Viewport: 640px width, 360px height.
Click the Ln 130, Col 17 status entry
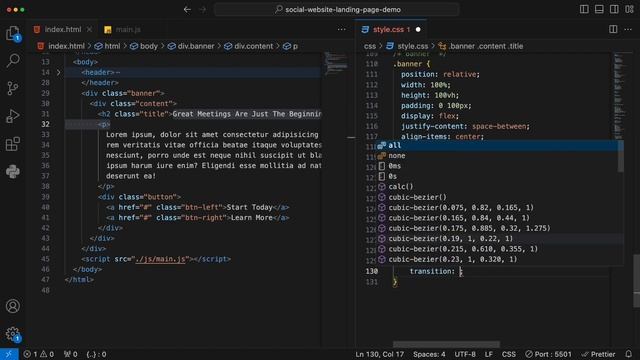tap(380, 354)
